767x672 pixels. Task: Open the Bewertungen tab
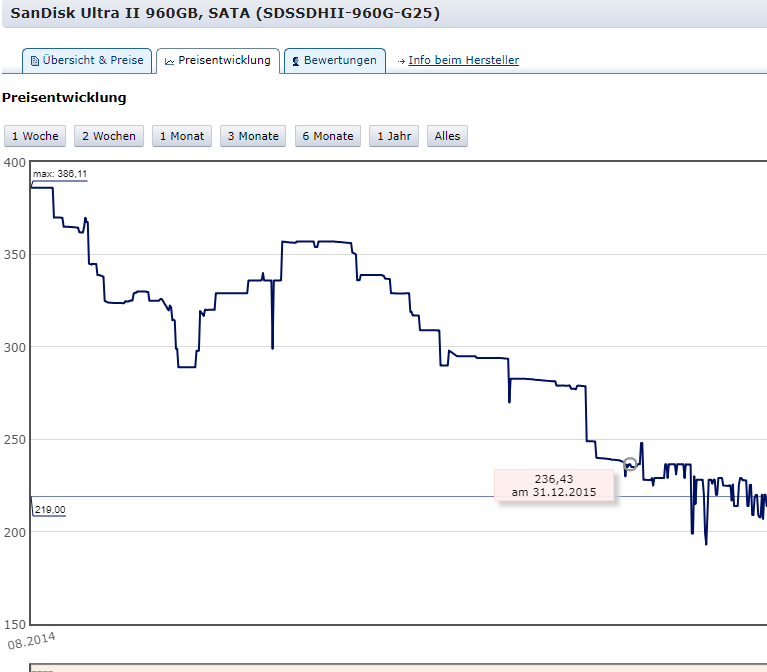[335, 61]
